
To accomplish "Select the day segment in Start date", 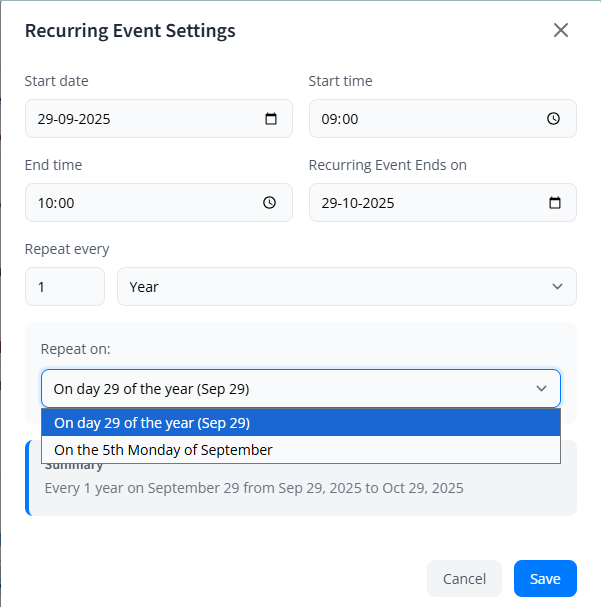I will tap(46, 119).
